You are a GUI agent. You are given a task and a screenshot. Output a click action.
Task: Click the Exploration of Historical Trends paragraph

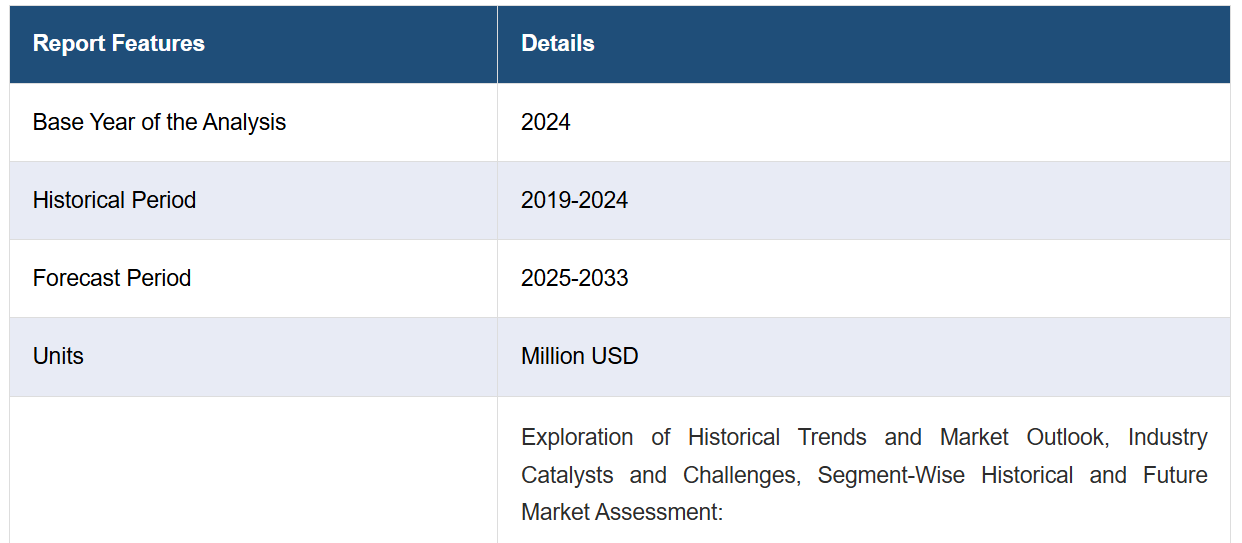(x=864, y=475)
